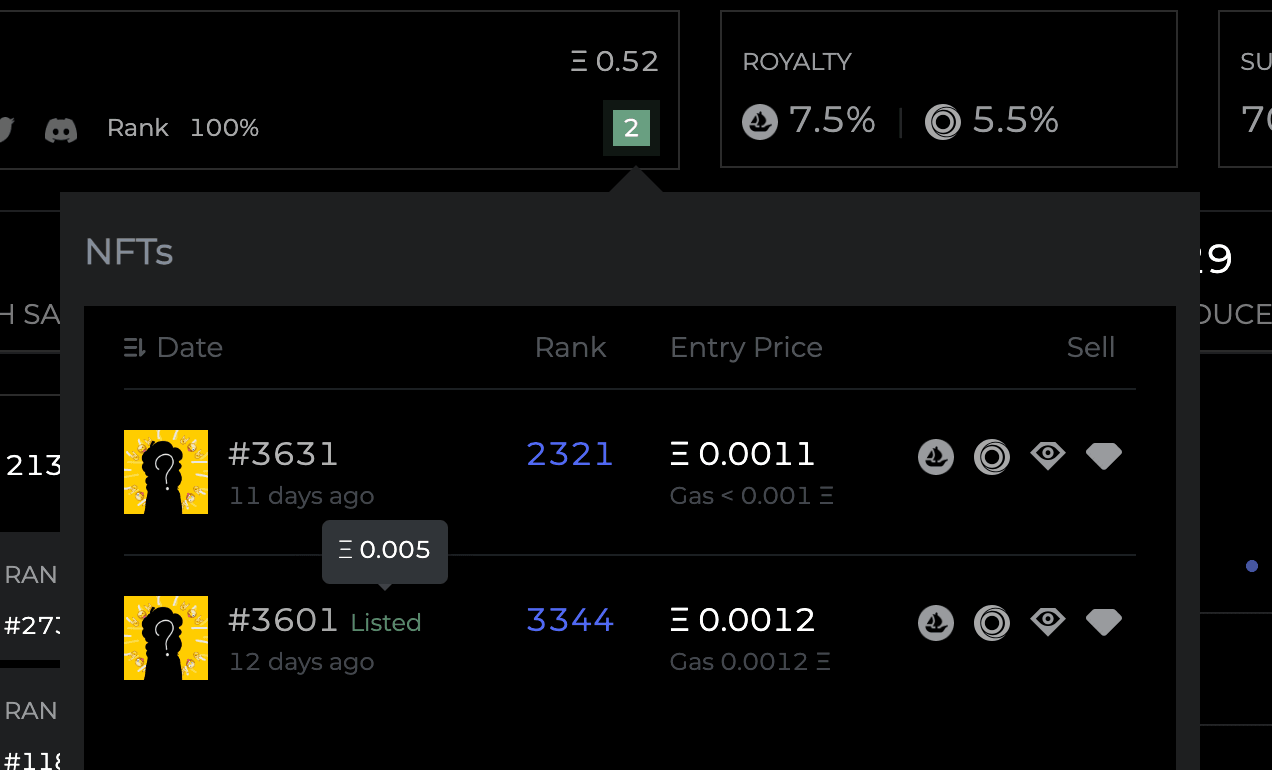This screenshot has height=770, width=1272.
Task: Toggle the green NFT count badge showing 2
Action: pos(631,128)
